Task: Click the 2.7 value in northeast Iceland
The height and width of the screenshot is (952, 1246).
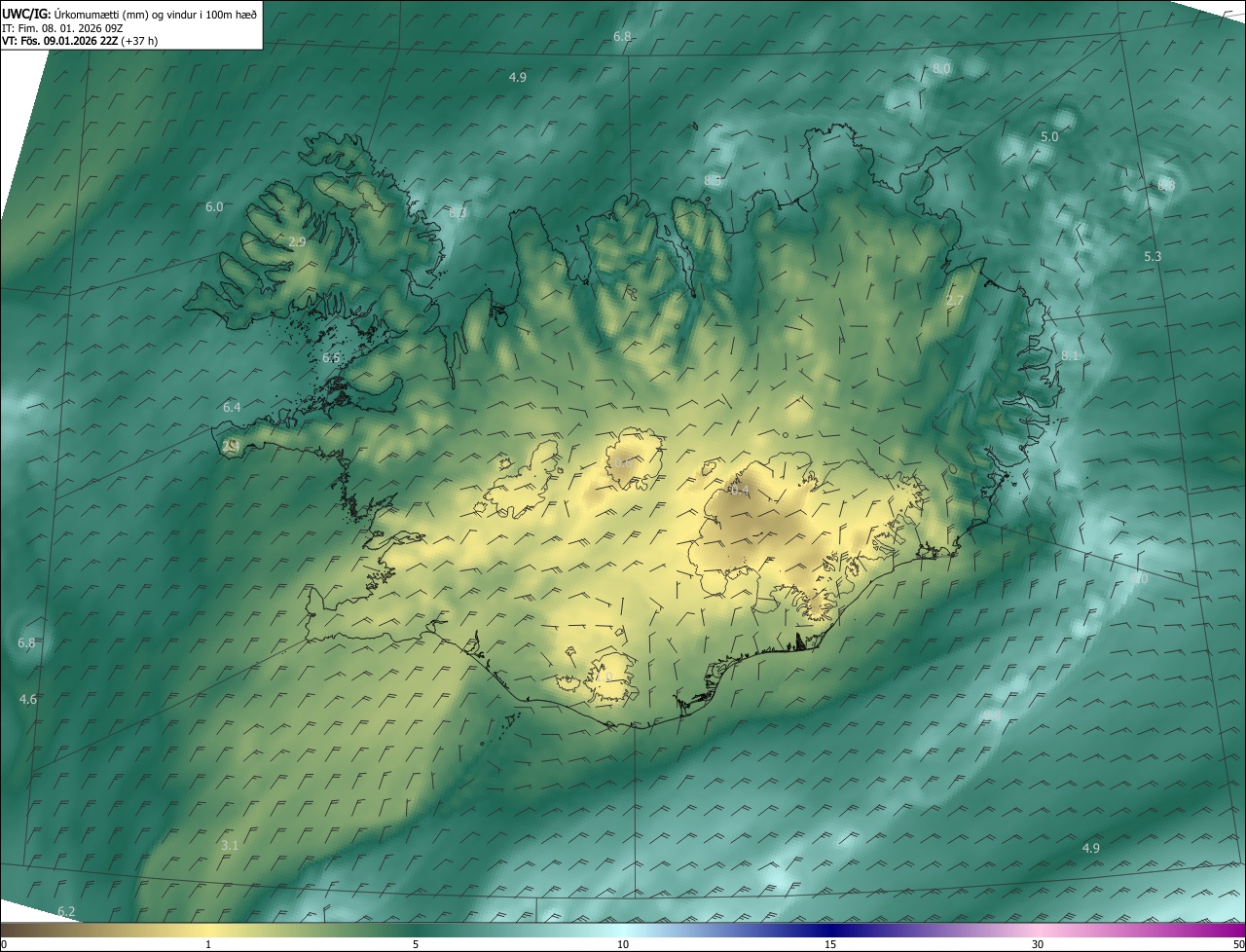Action: pos(955,301)
